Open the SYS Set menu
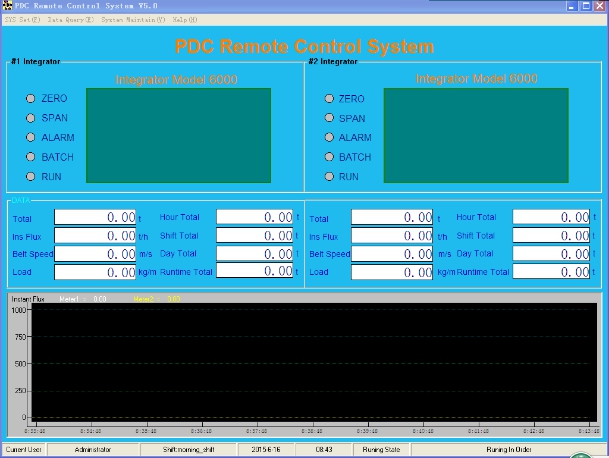609x458 pixels. [x=22, y=19]
